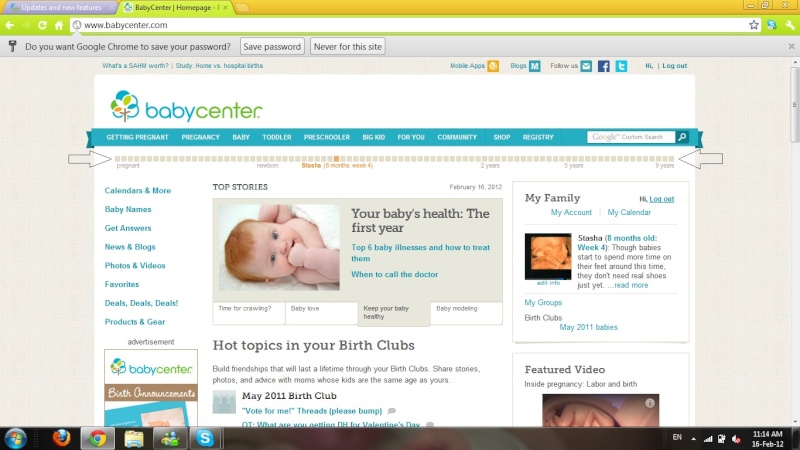Click the email follow-us envelope icon
This screenshot has width=800, height=450.
pos(586,66)
